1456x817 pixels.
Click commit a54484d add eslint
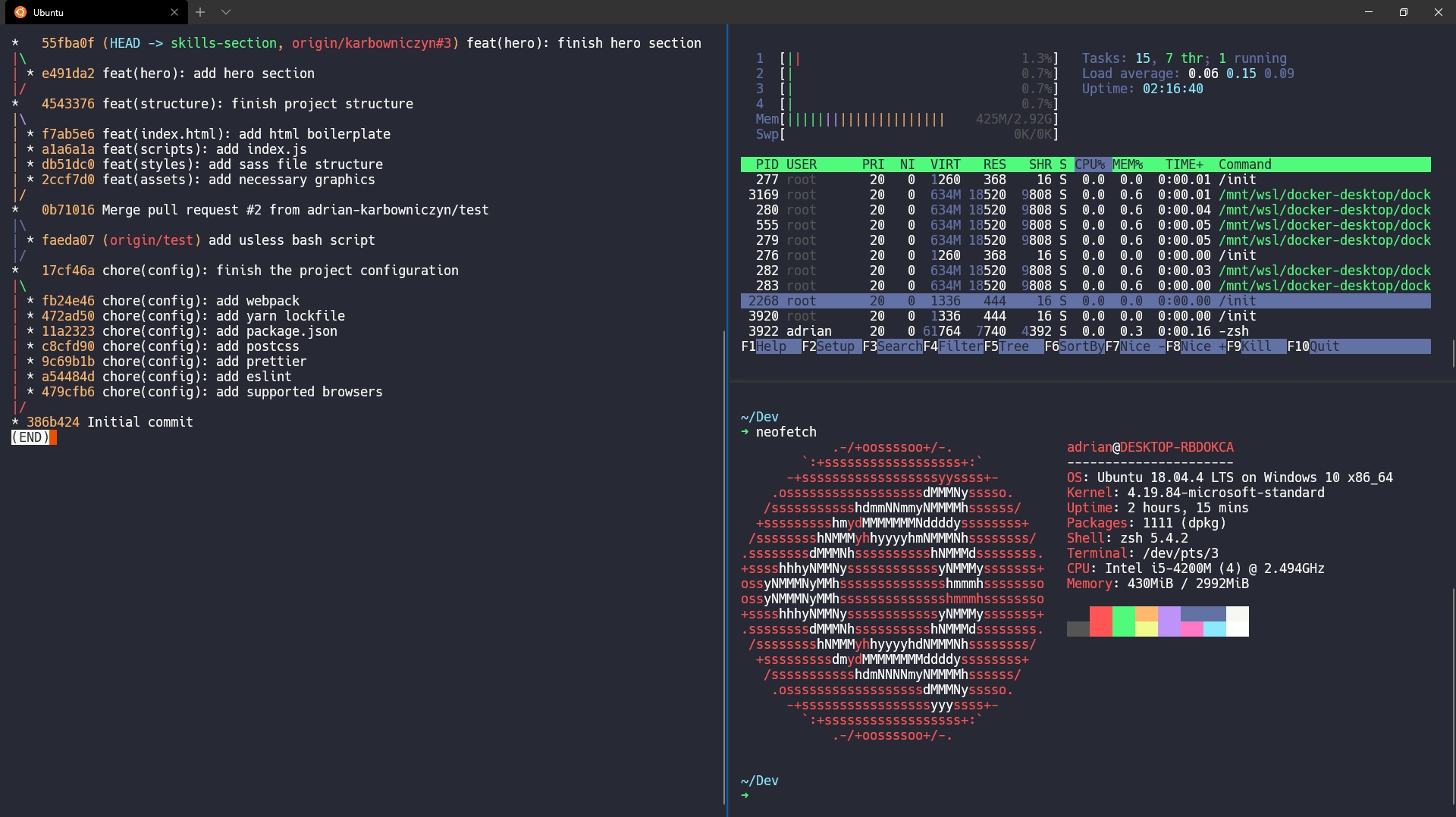pos(167,377)
